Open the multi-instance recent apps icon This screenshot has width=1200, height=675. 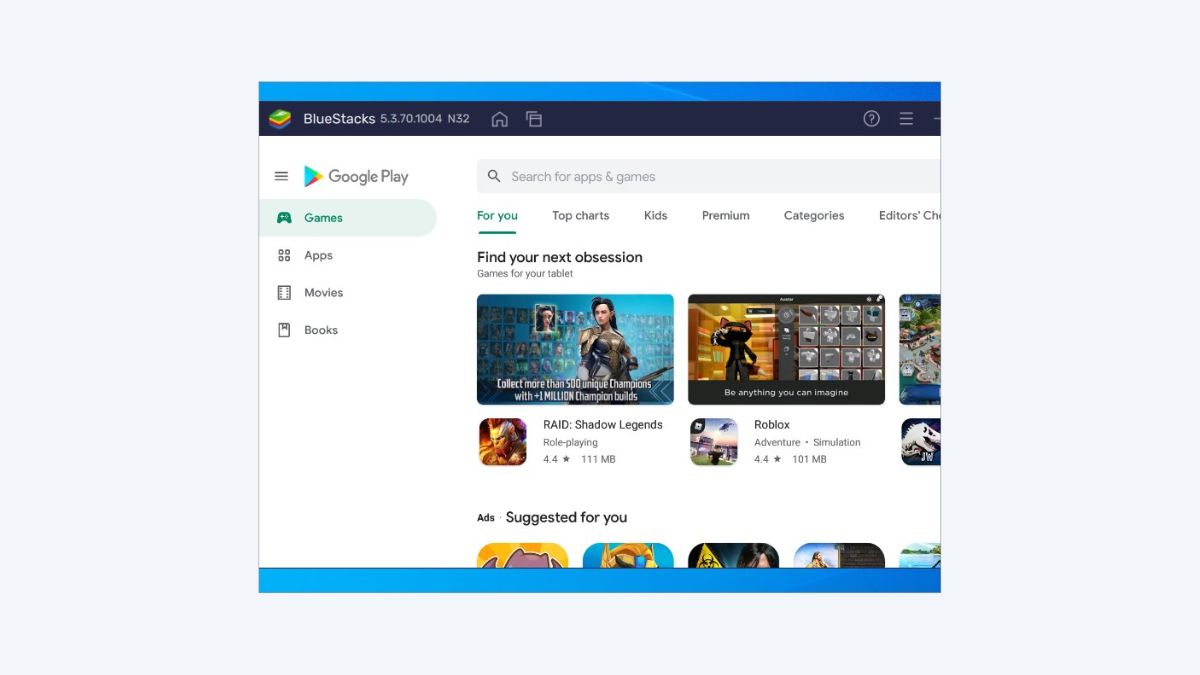point(534,119)
